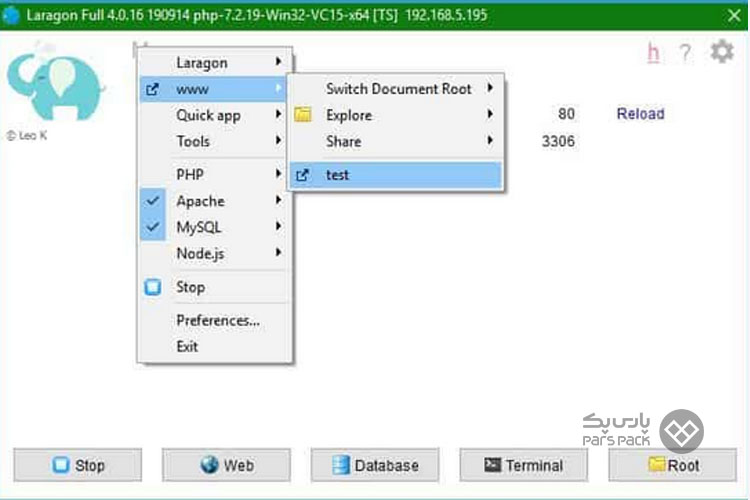Image resolution: width=750 pixels, height=500 pixels.
Task: Expand the Switch Document Root arrow
Action: point(490,88)
